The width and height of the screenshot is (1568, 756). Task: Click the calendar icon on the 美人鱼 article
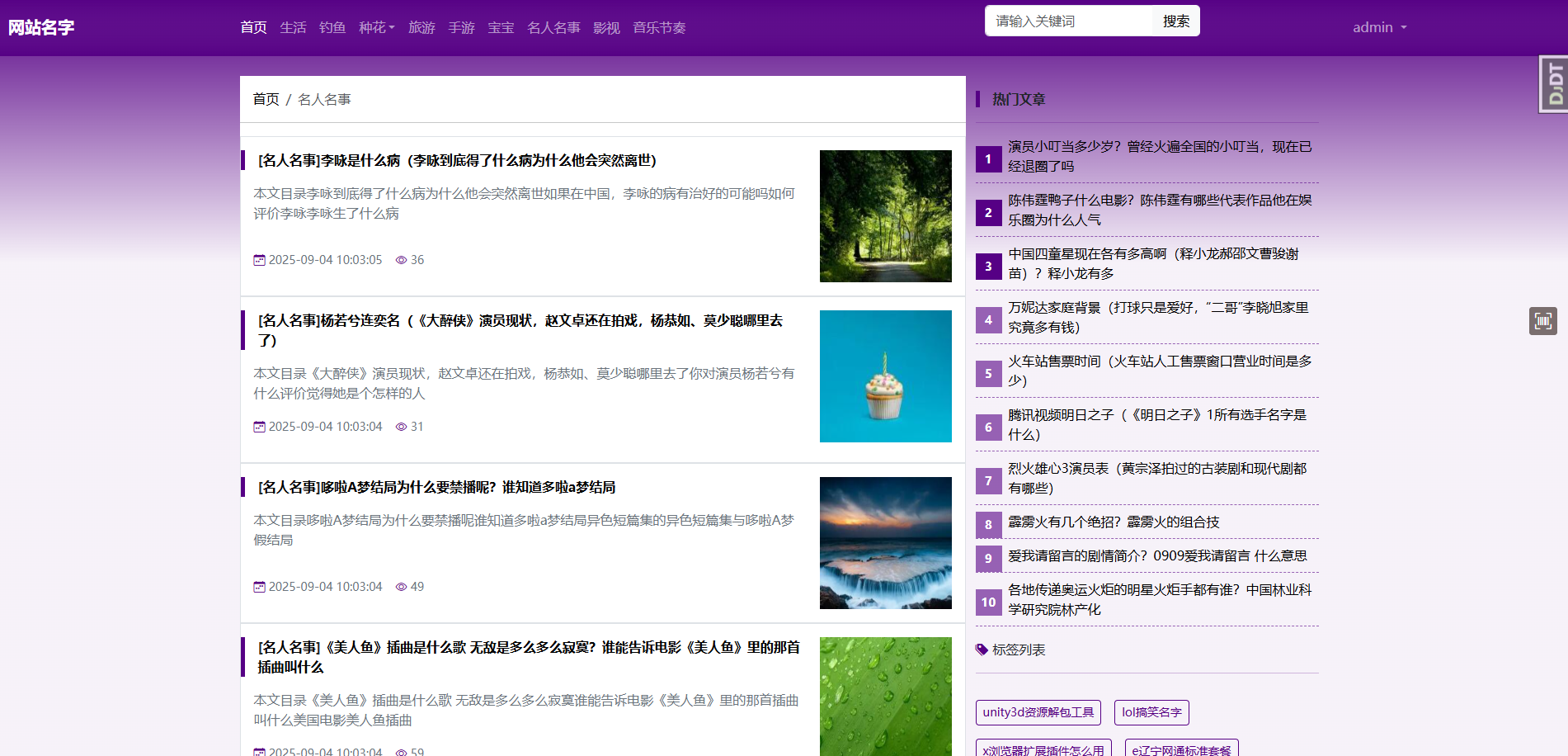259,752
